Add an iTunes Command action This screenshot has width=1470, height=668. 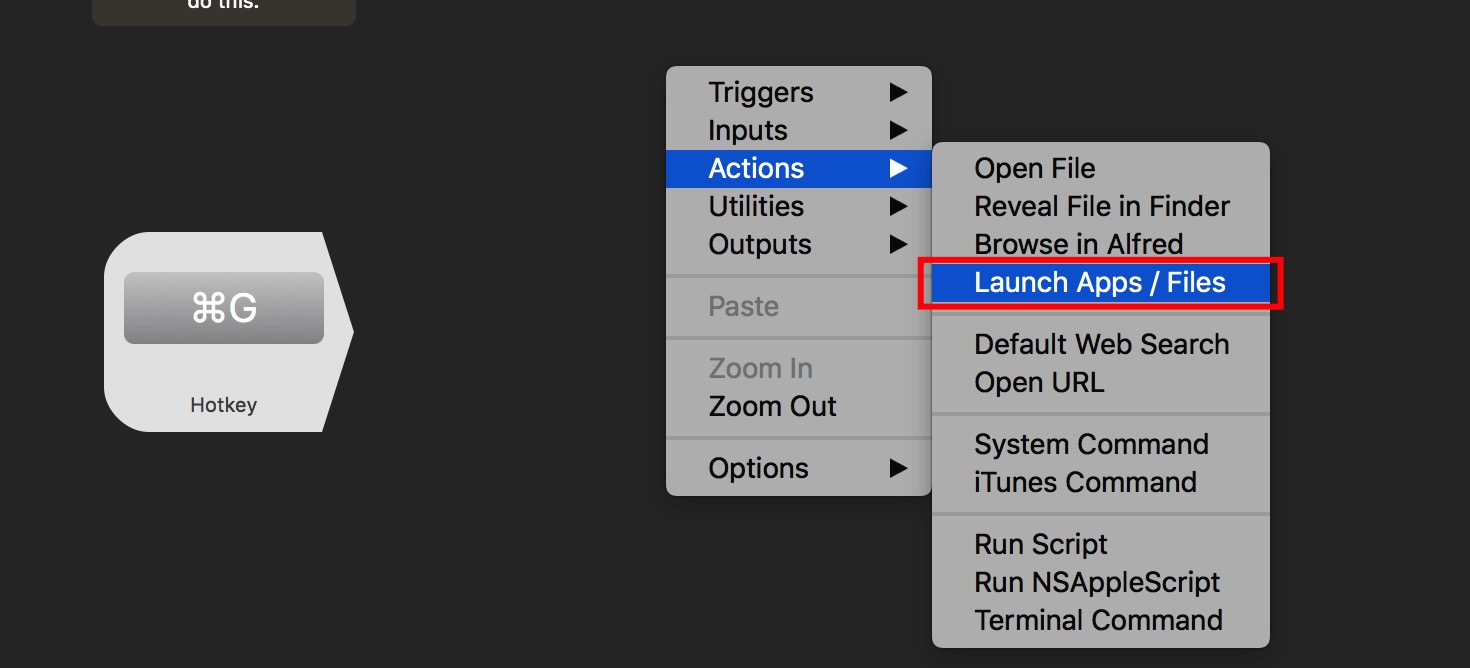coord(1086,483)
